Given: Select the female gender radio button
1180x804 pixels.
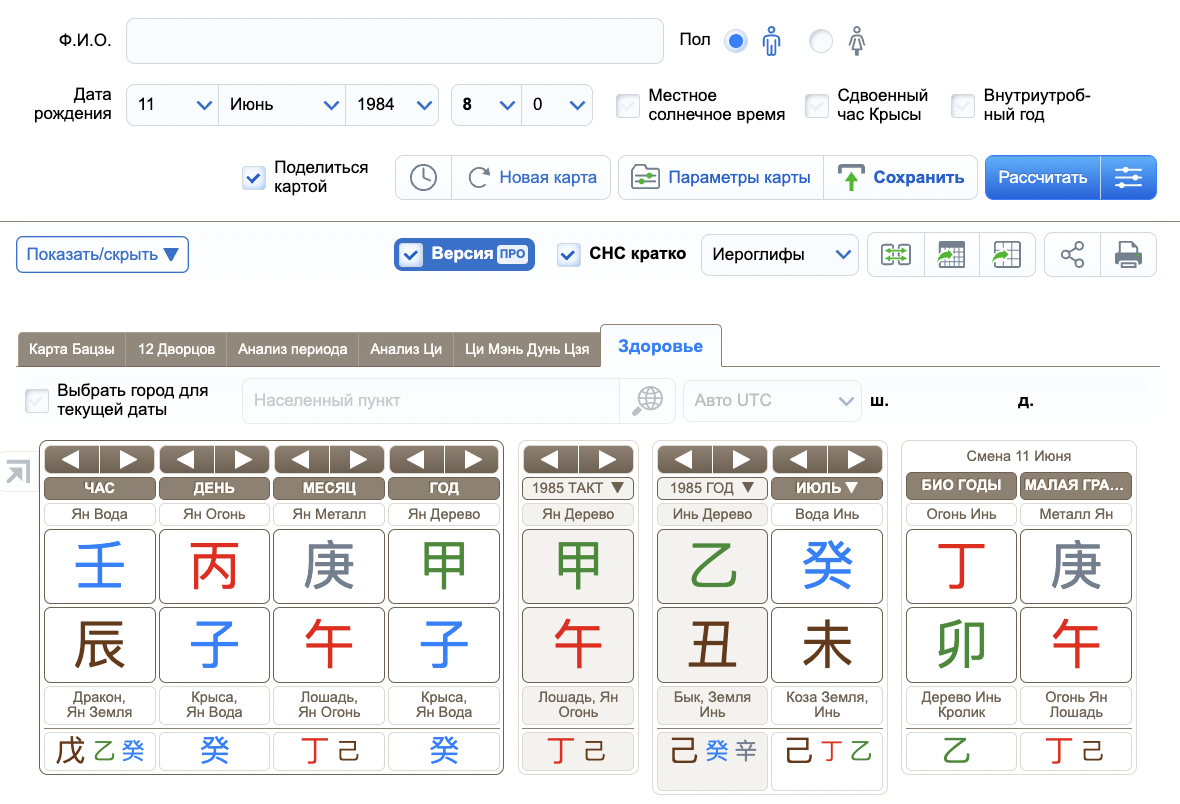Looking at the screenshot, I should (x=821, y=41).
